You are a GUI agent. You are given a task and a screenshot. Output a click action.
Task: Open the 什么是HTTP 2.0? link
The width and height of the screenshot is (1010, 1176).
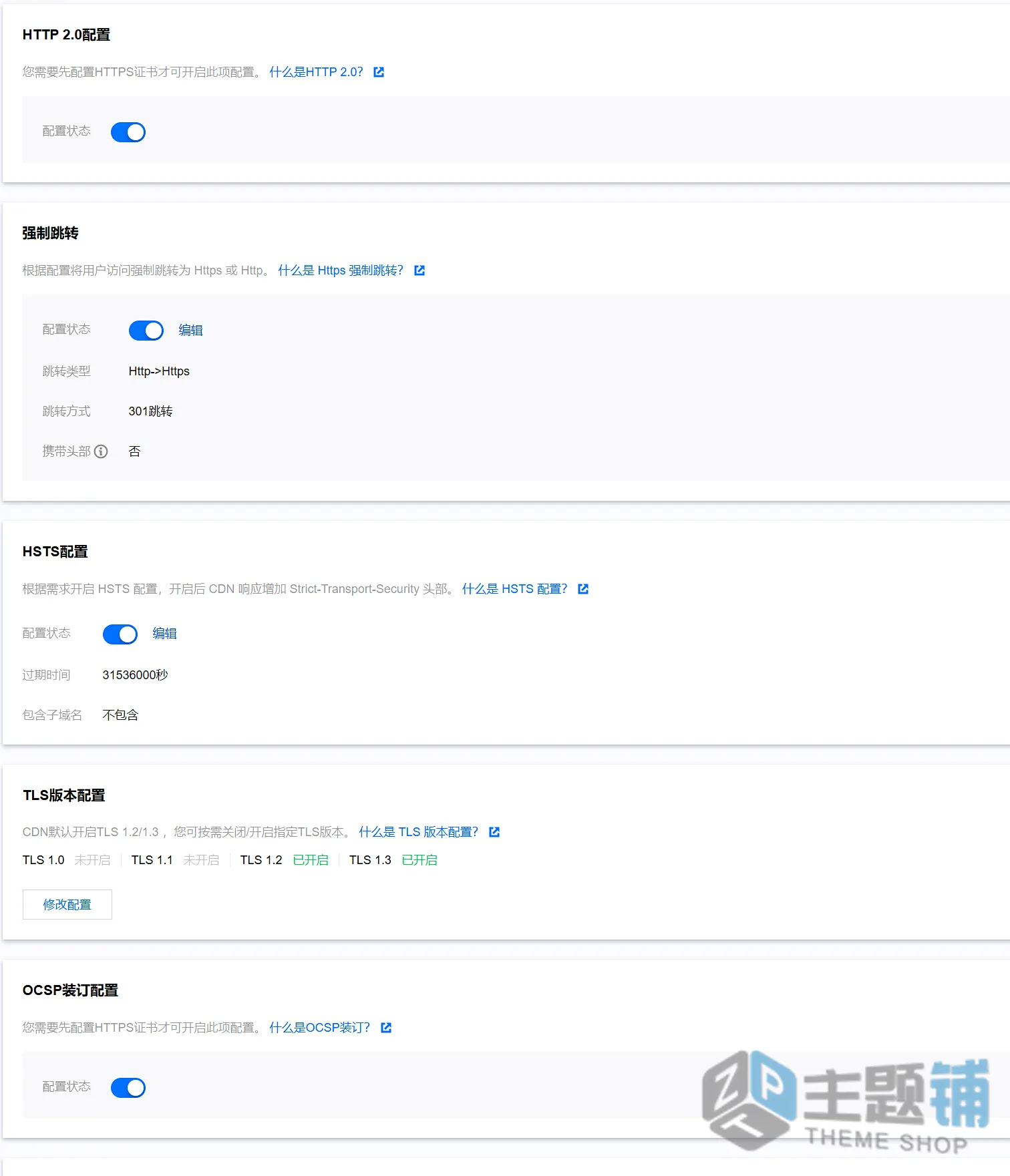point(316,72)
